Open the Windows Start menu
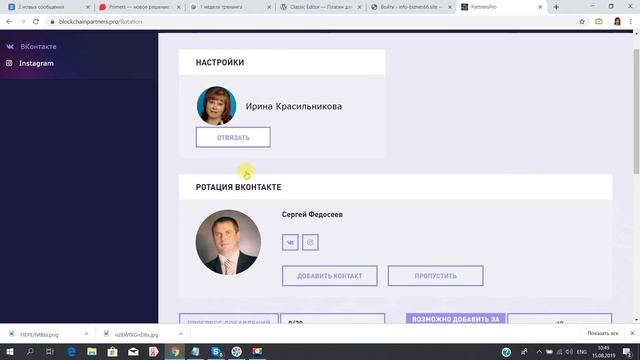640x360 pixels. pos(10,351)
